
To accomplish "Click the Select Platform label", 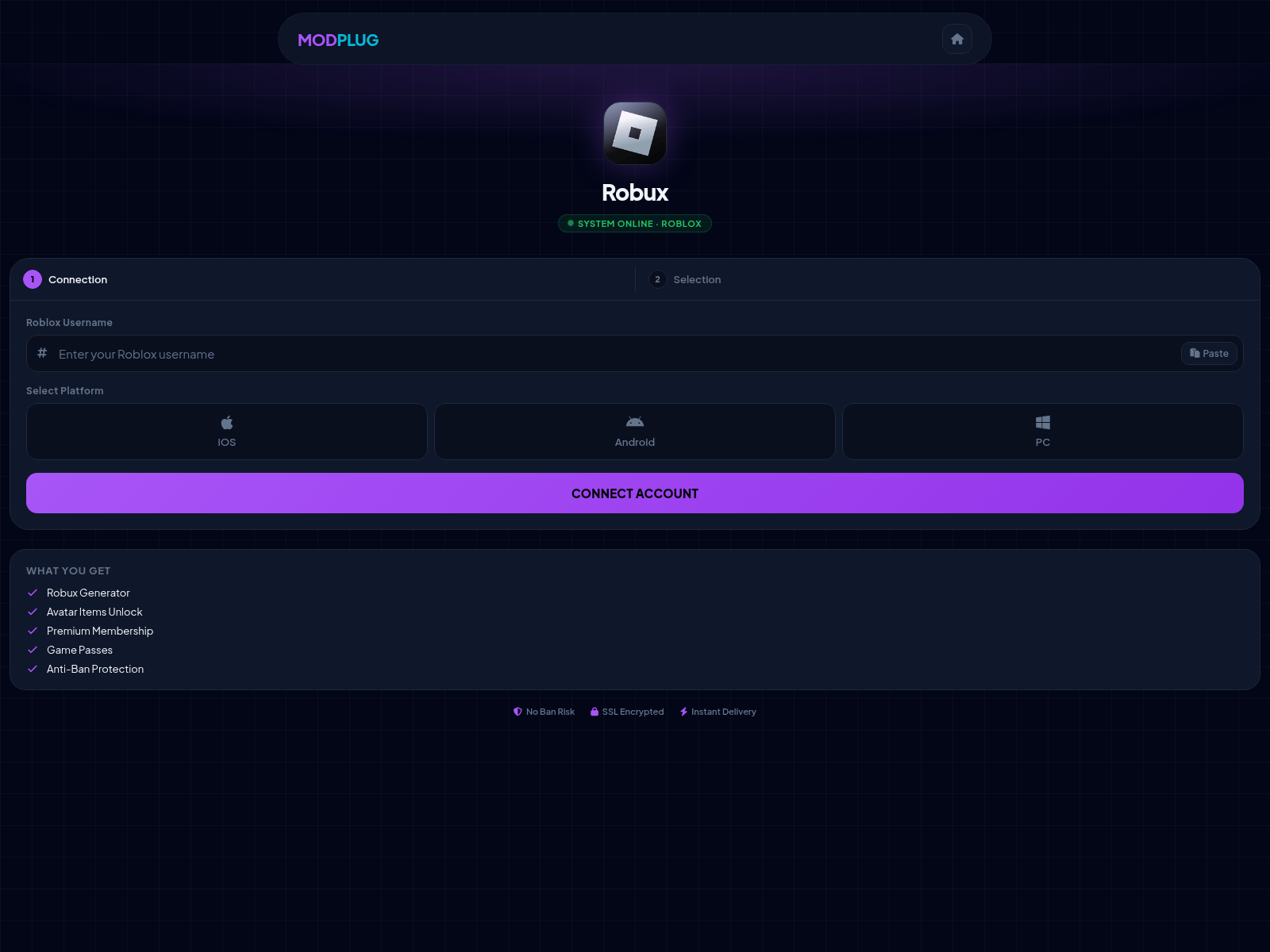I will coord(65,390).
